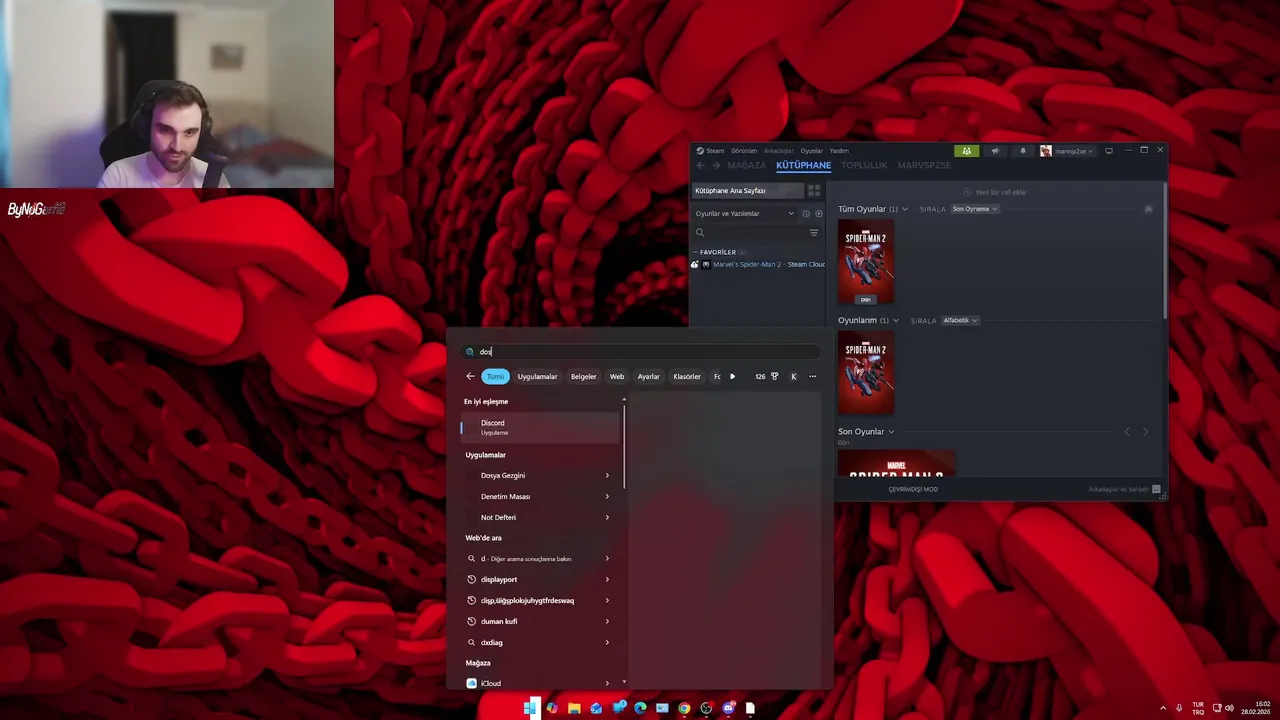Image resolution: width=1280 pixels, height=720 pixels.
Task: Select the 'duman kufi' web suggestion
Action: click(x=540, y=622)
